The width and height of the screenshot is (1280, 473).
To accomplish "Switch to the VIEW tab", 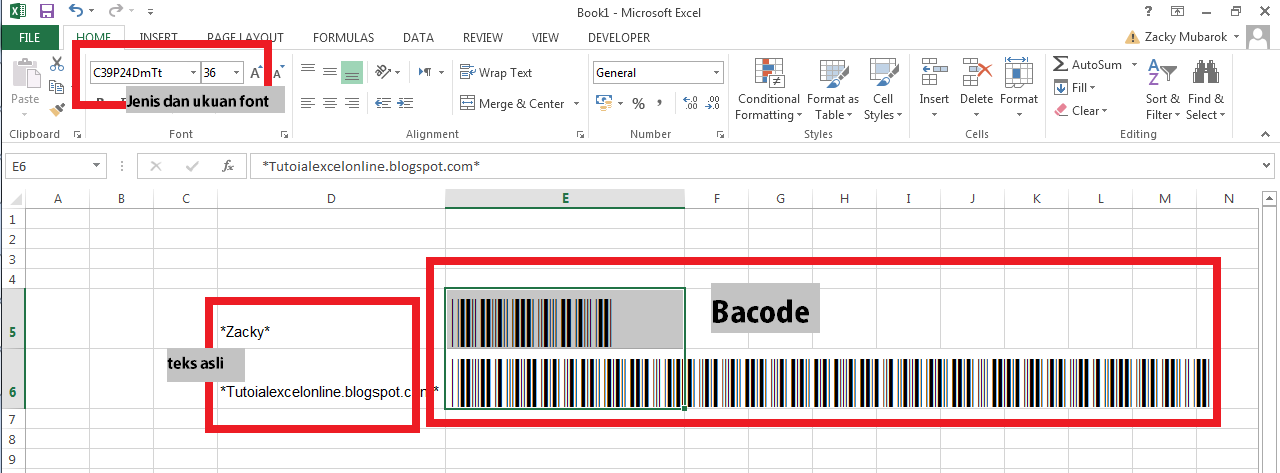I will (x=545, y=37).
